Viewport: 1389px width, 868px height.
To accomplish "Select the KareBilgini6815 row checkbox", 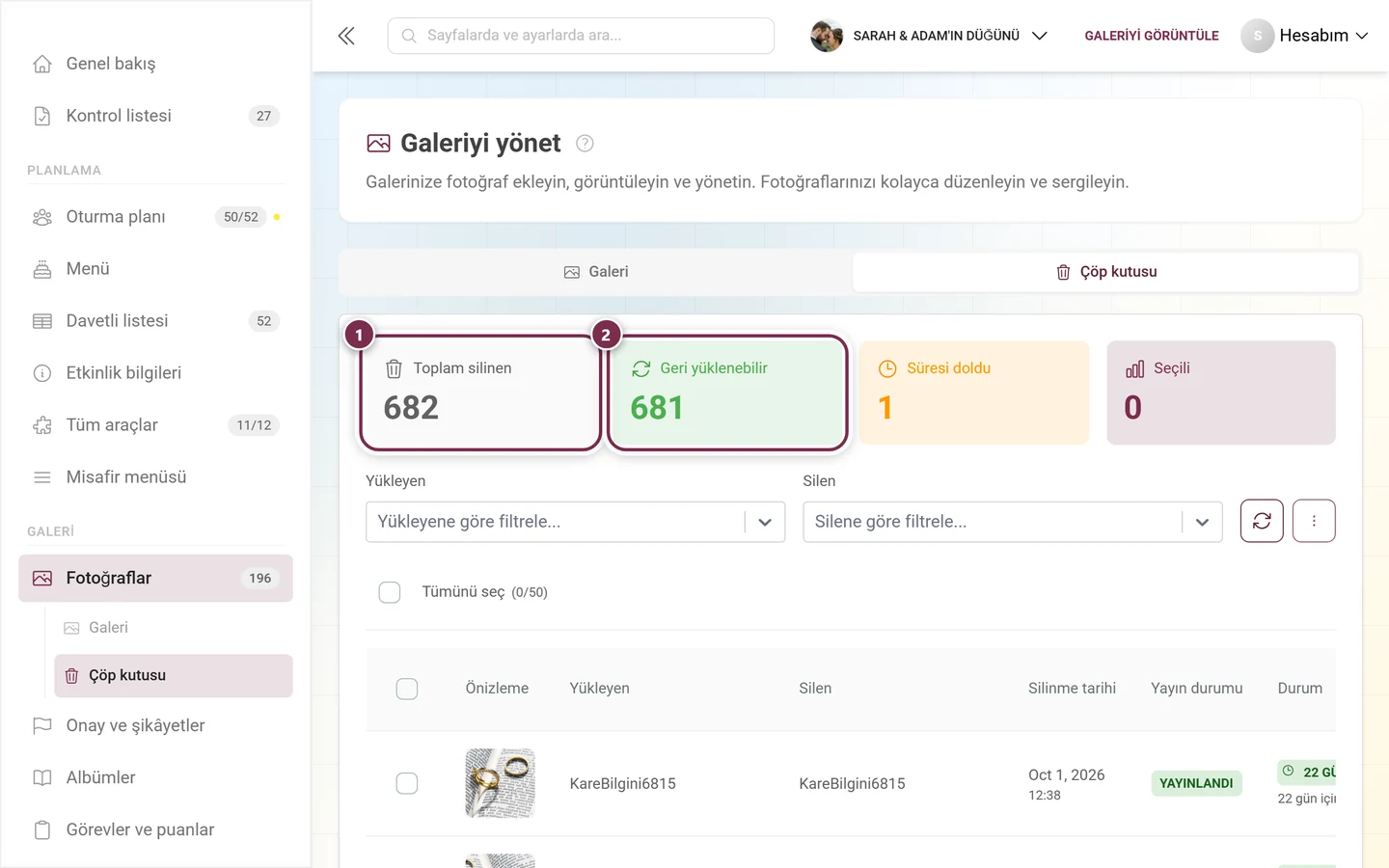I will coord(407,783).
